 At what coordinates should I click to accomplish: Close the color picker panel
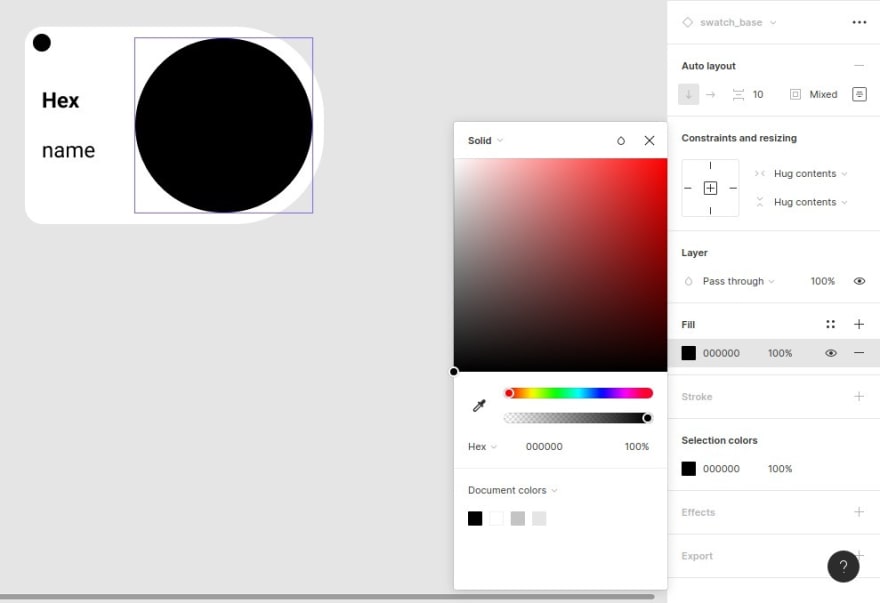tap(649, 140)
